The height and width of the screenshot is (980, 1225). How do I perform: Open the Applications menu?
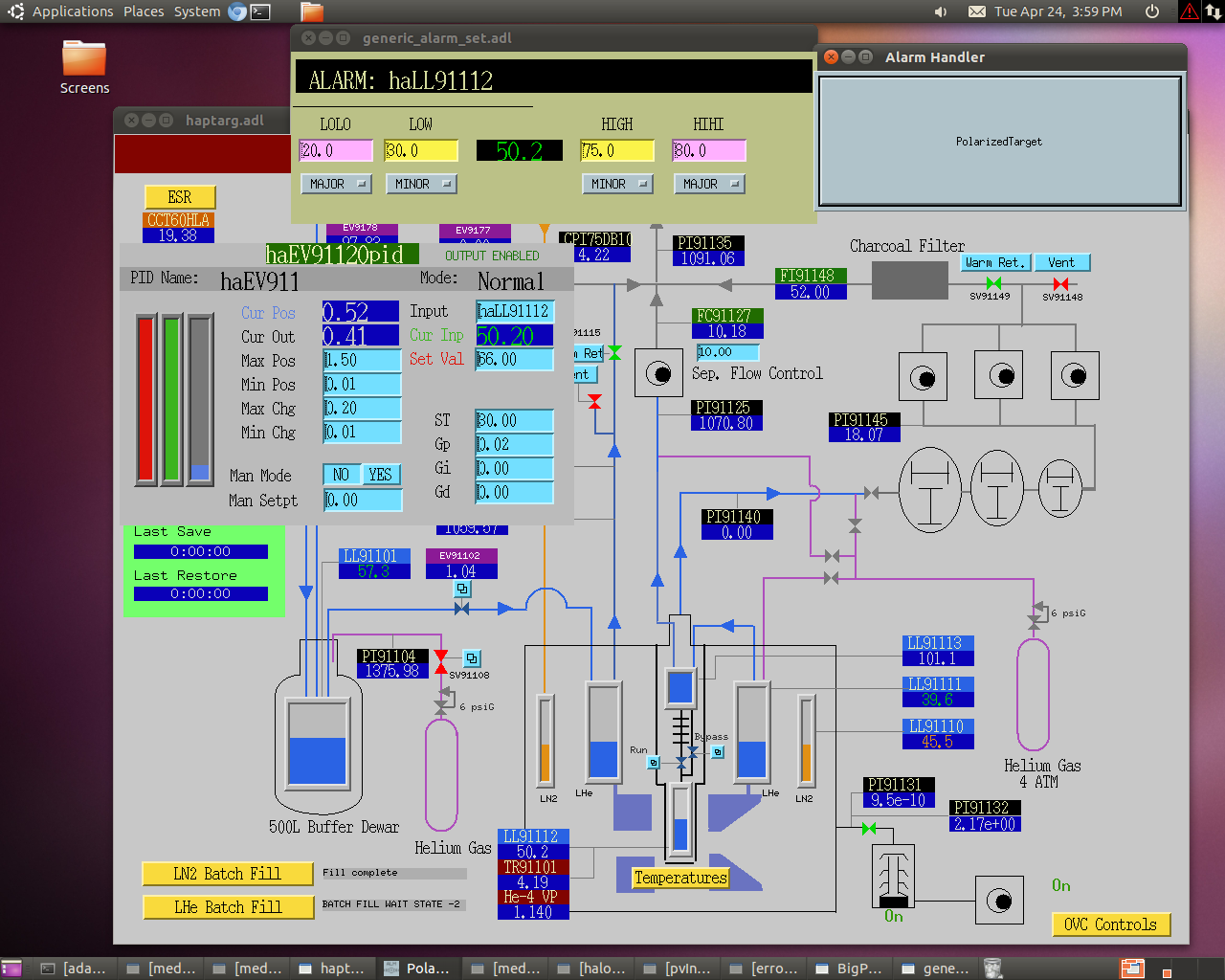pyautogui.click(x=73, y=11)
